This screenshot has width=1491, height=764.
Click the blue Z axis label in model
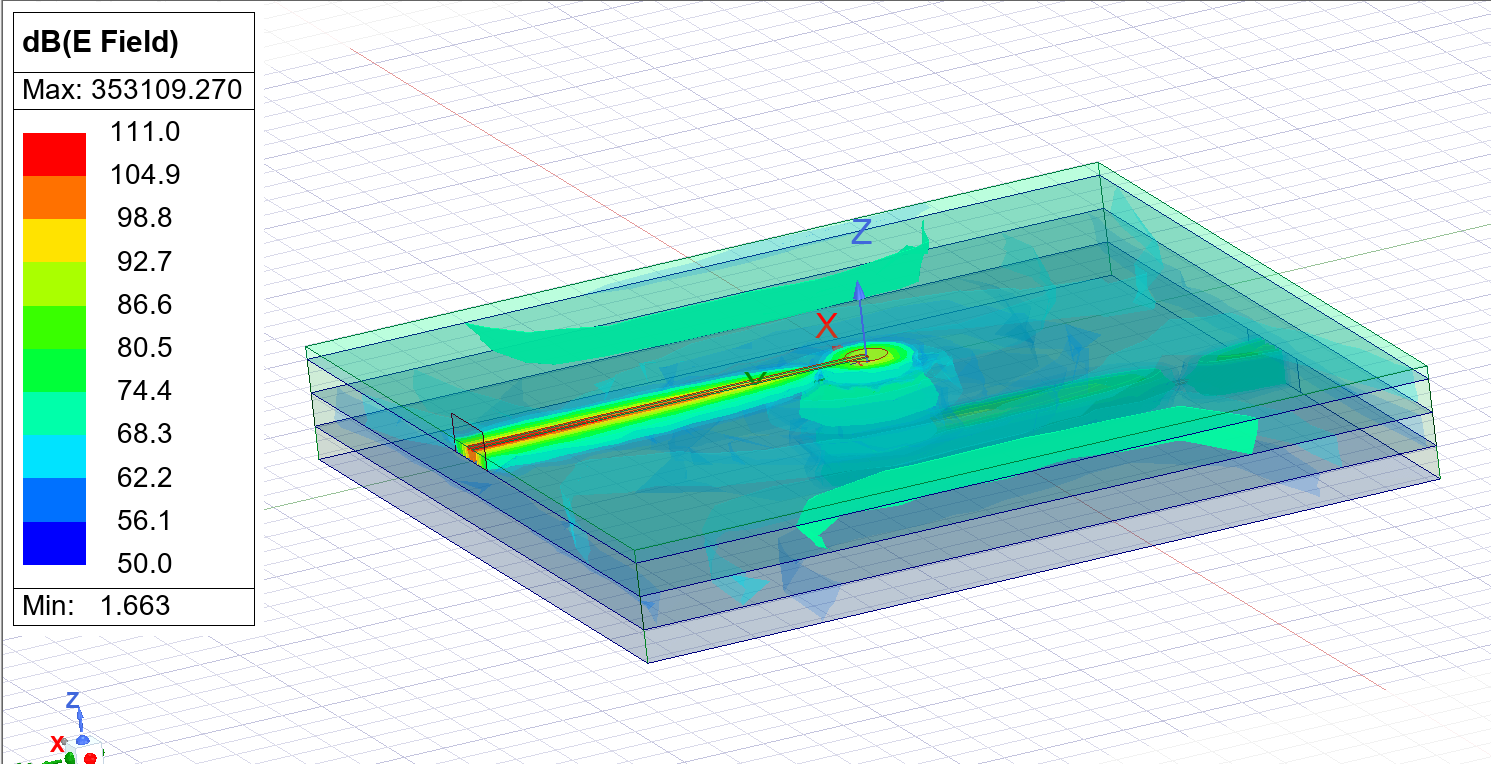[x=861, y=232]
